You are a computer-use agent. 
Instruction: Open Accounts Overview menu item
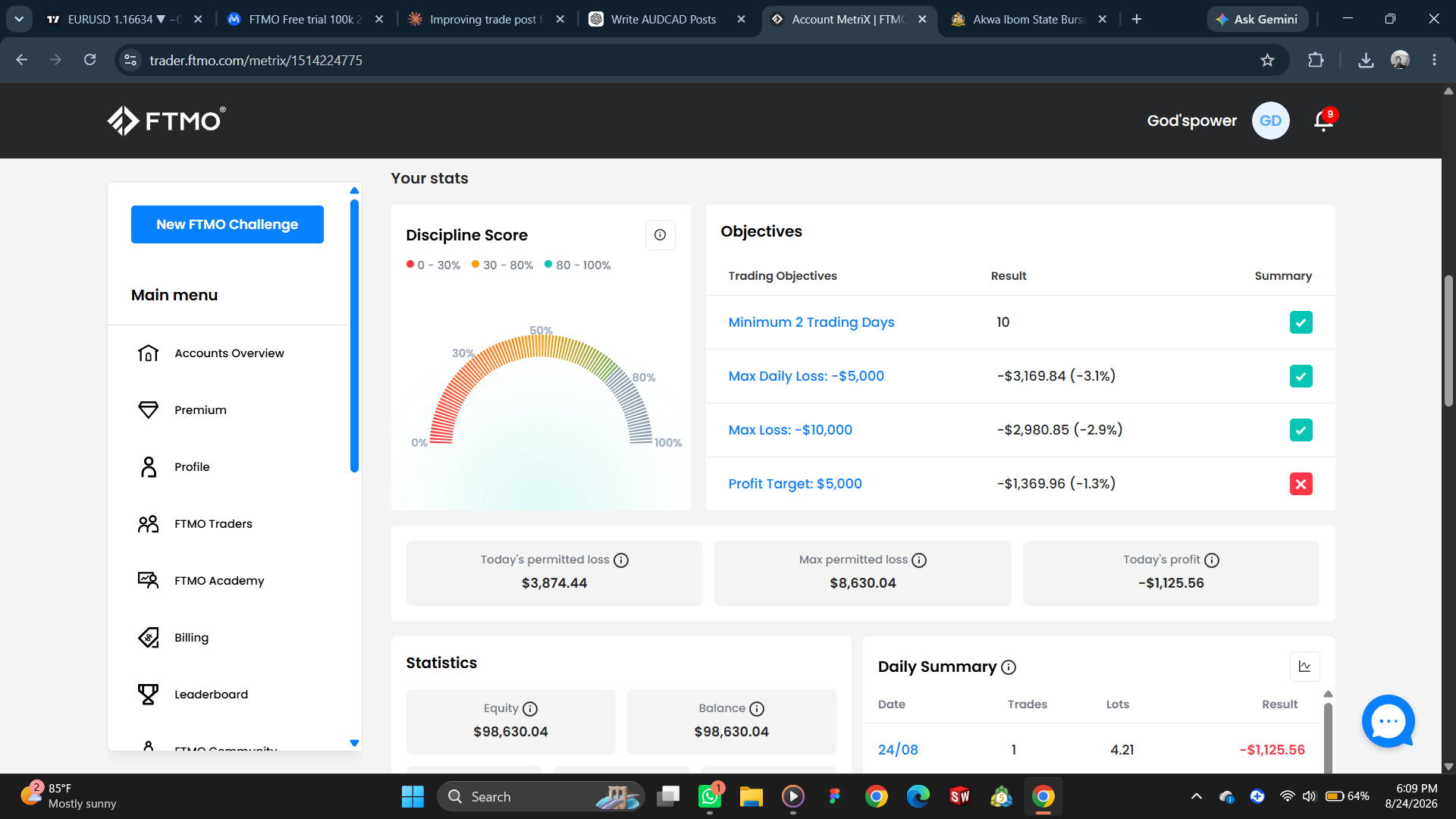pyautogui.click(x=229, y=353)
